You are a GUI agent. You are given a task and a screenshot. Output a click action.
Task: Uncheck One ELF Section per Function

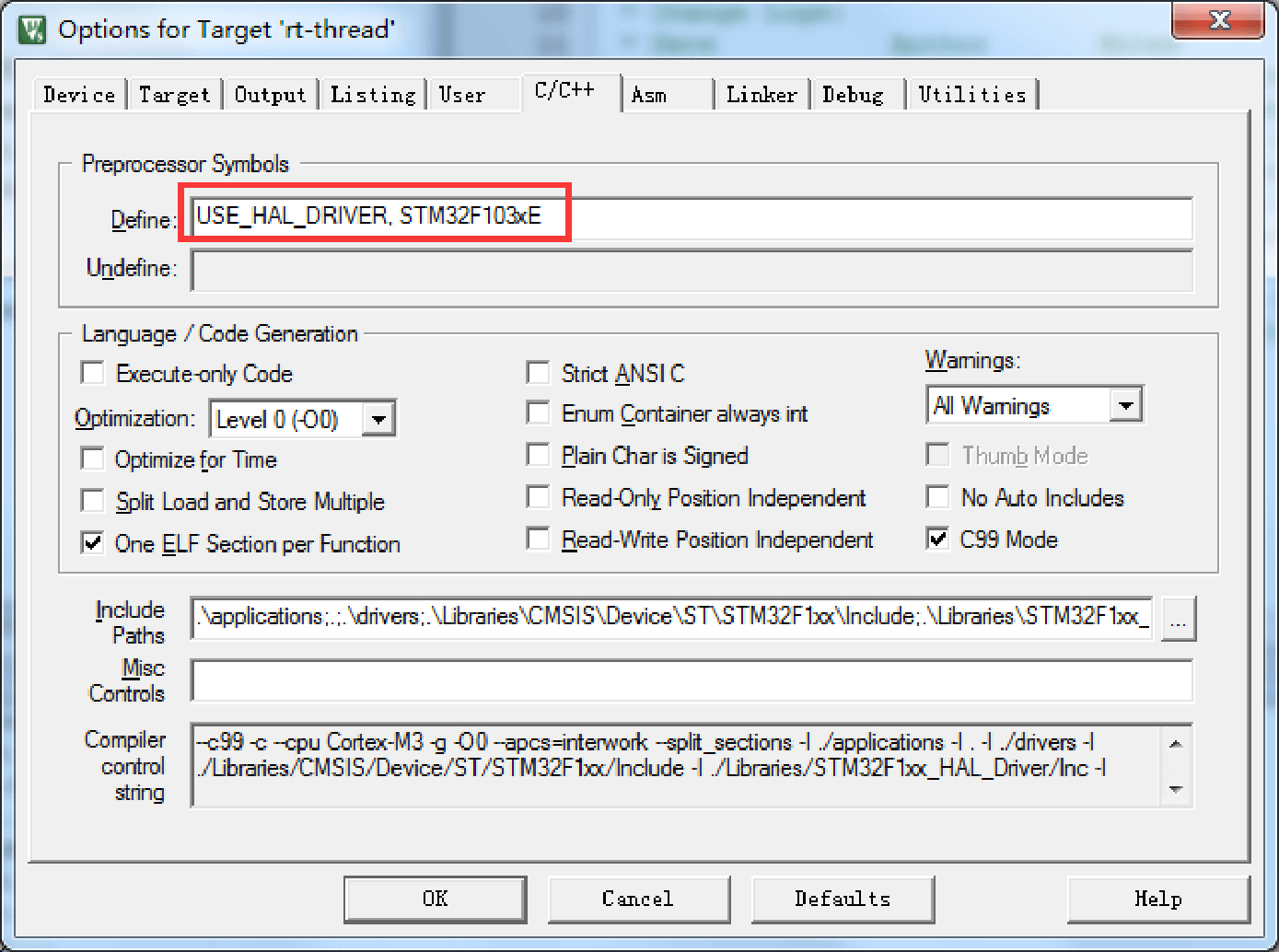[x=93, y=543]
